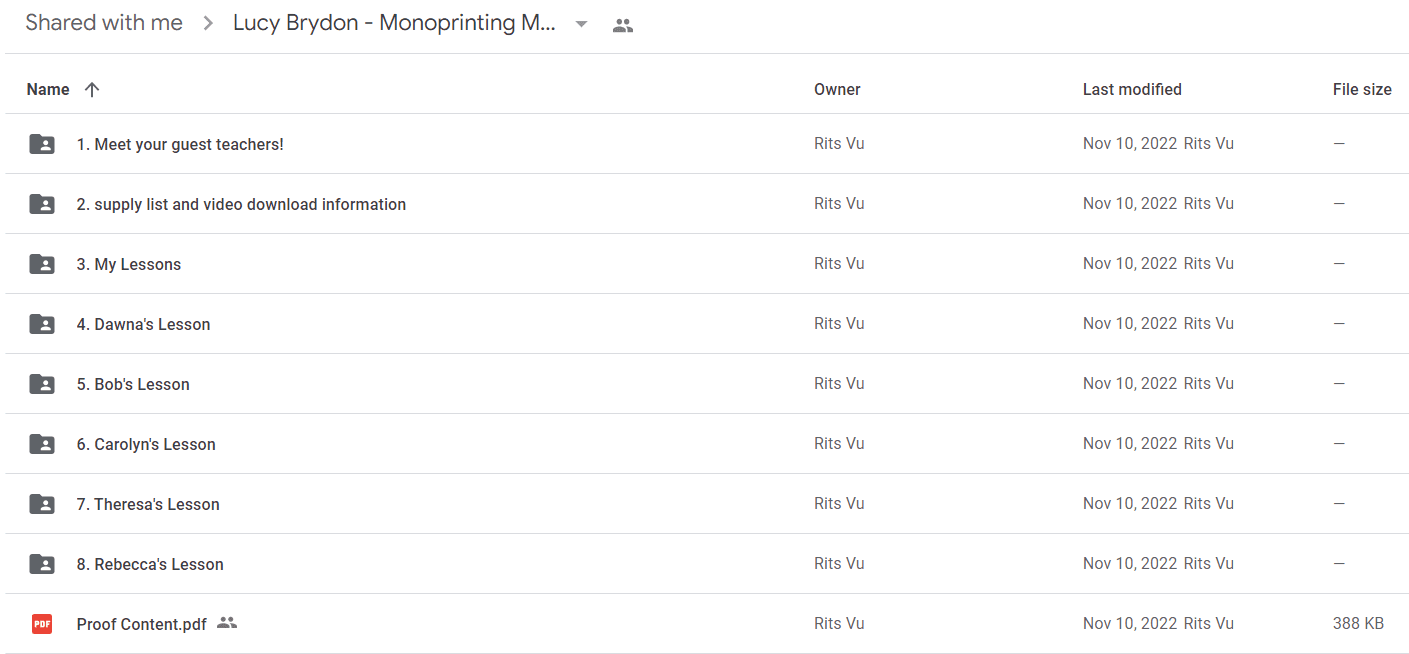Viewport: 1409px width, 654px height.
Task: Click the shared people icon in the breadcrumb
Action: click(x=623, y=25)
